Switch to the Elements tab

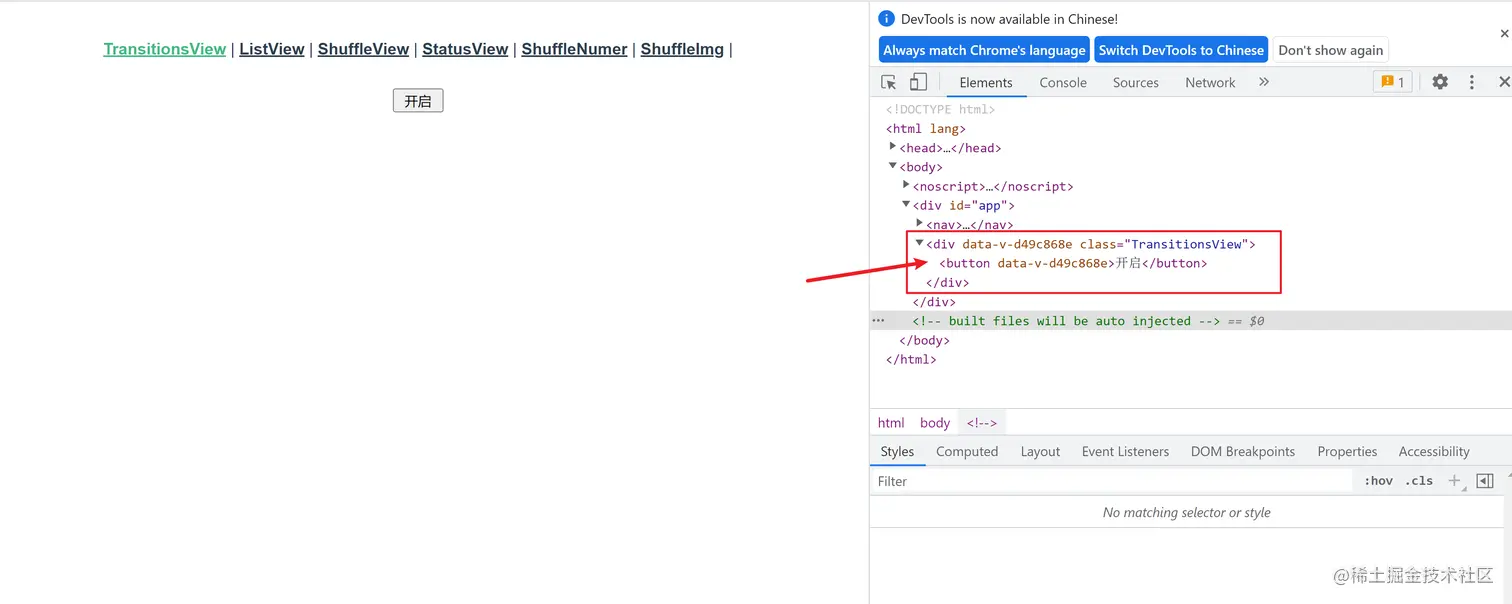[986, 82]
